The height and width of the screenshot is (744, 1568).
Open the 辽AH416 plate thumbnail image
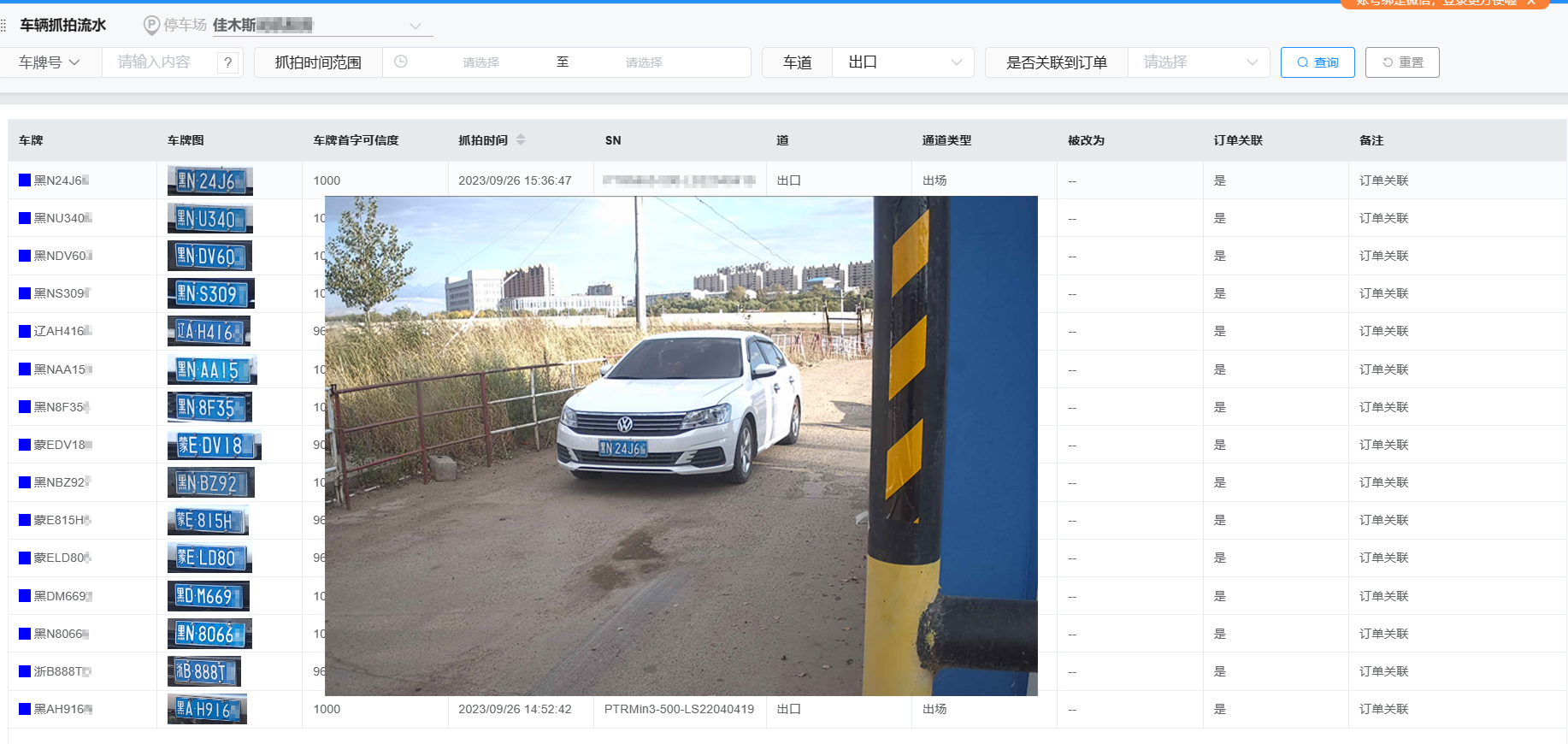209,332
